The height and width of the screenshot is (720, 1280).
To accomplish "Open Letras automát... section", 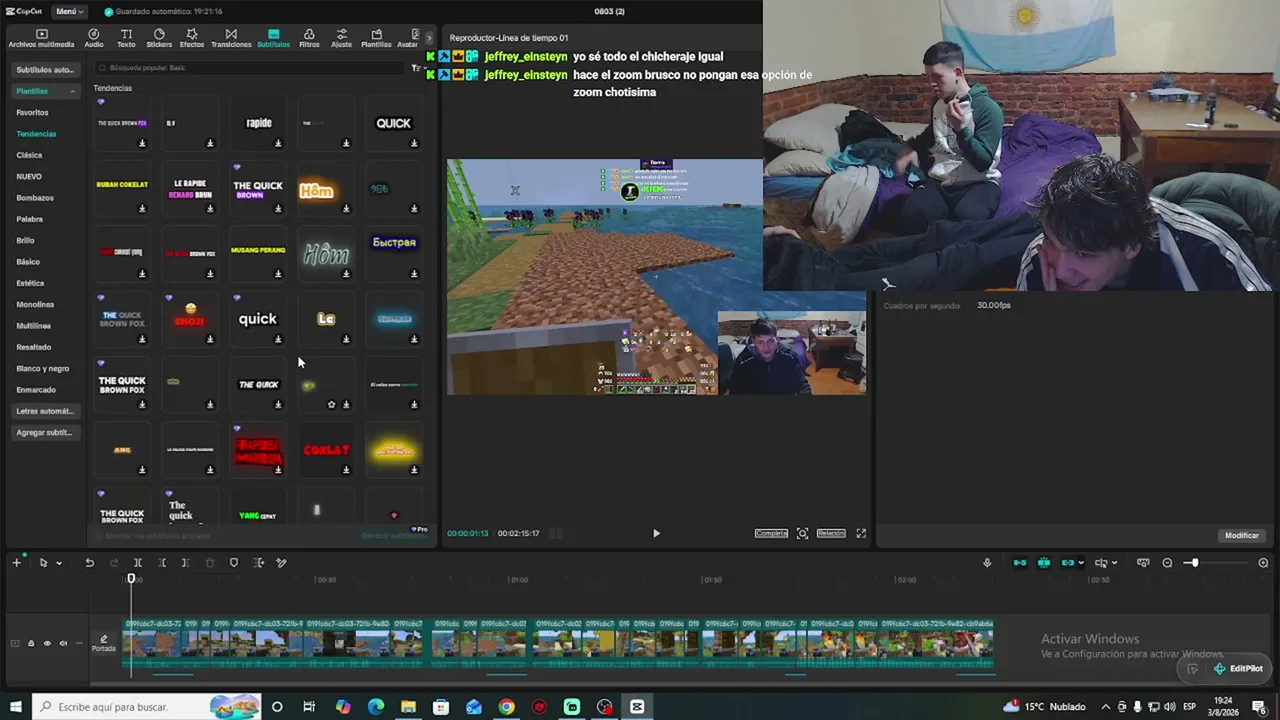I will [45, 411].
